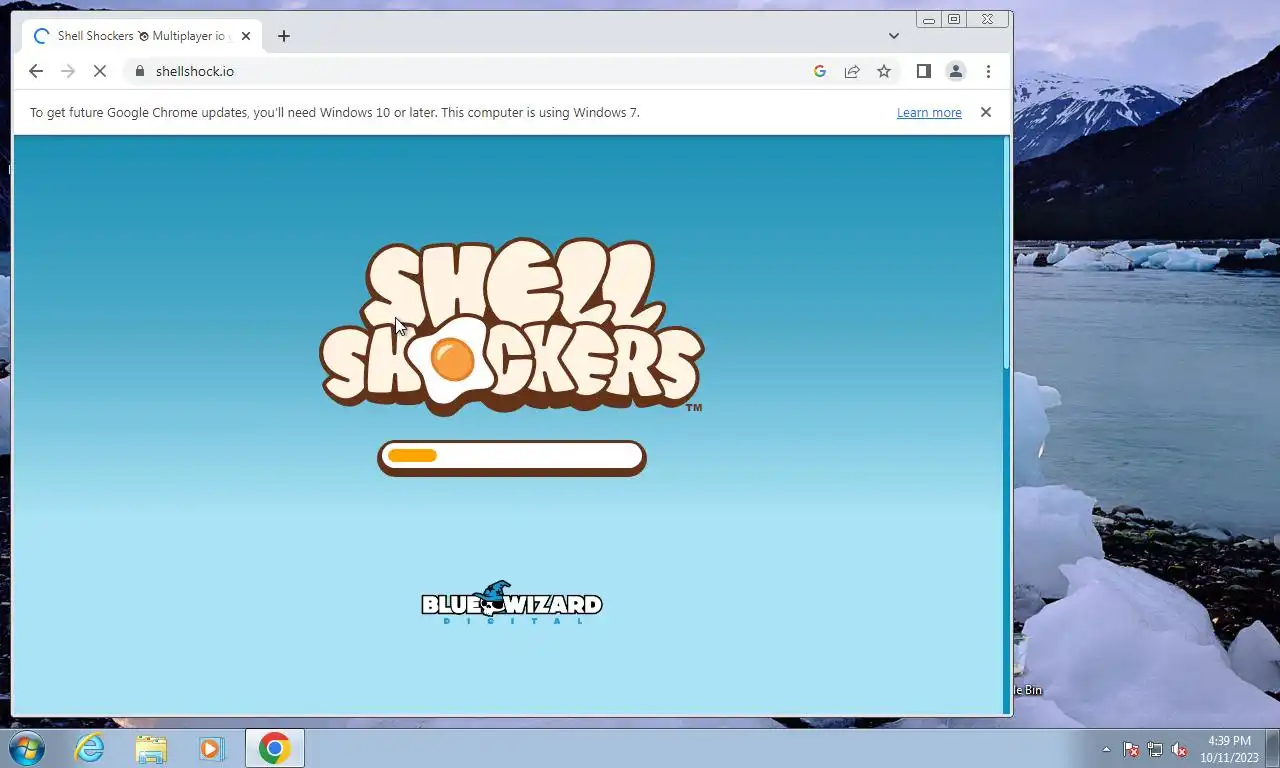Open the clock showing 4:39 PM

tap(1230, 749)
